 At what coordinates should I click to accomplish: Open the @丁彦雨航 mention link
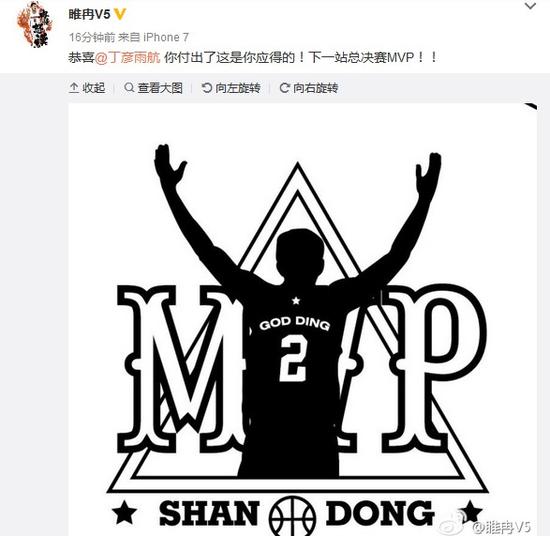coord(128,57)
